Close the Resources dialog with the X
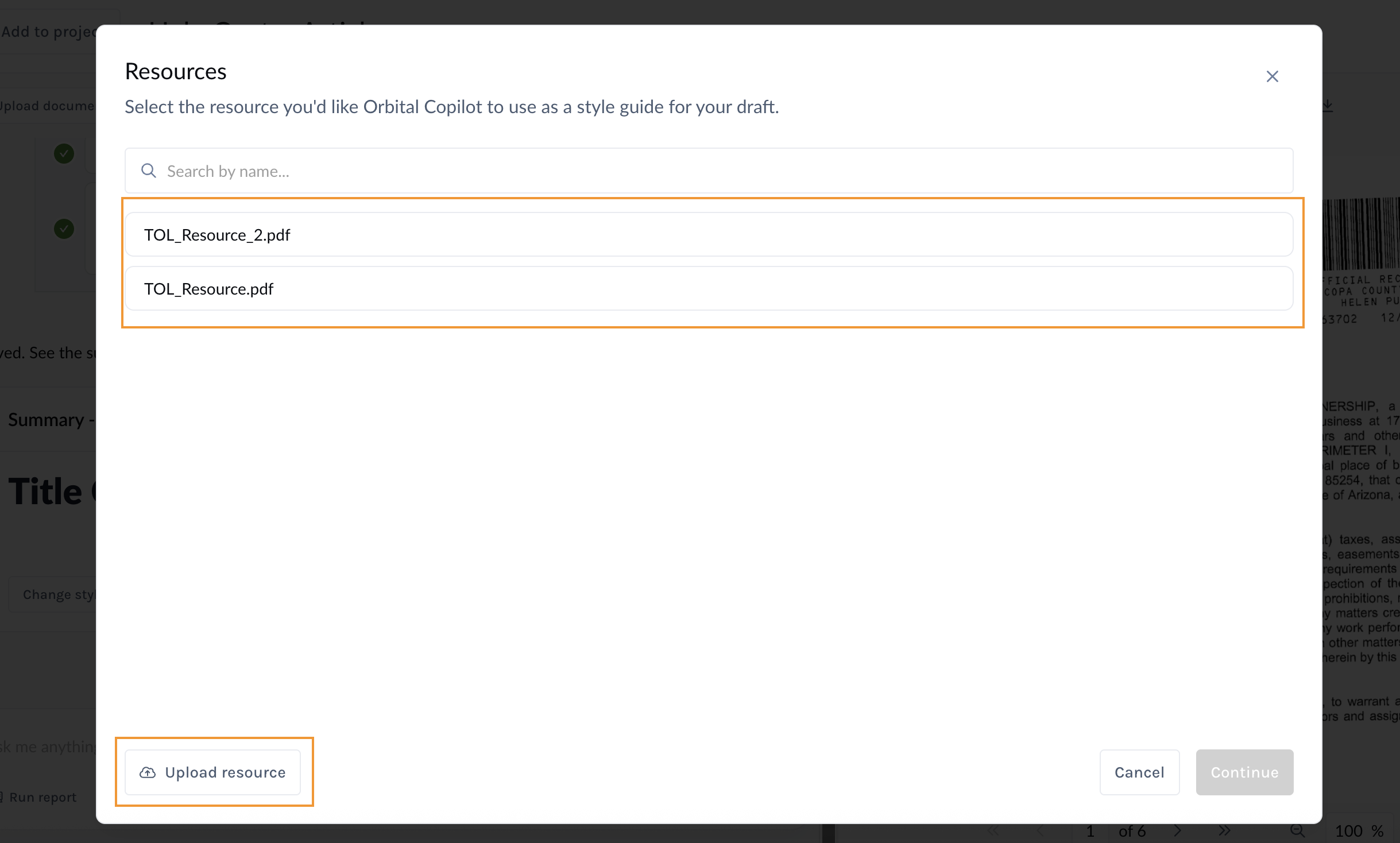This screenshot has height=843, width=1400. pyautogui.click(x=1272, y=76)
